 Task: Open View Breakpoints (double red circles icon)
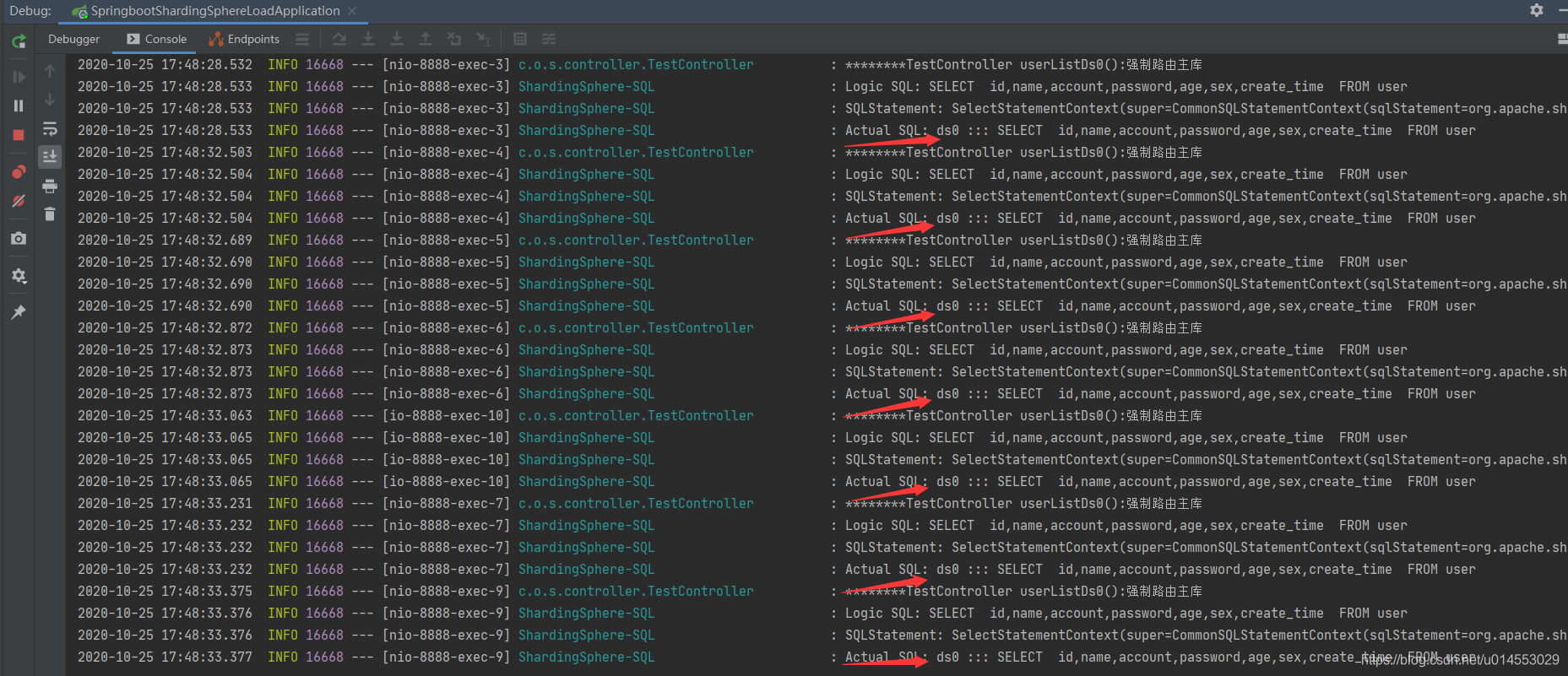19,172
